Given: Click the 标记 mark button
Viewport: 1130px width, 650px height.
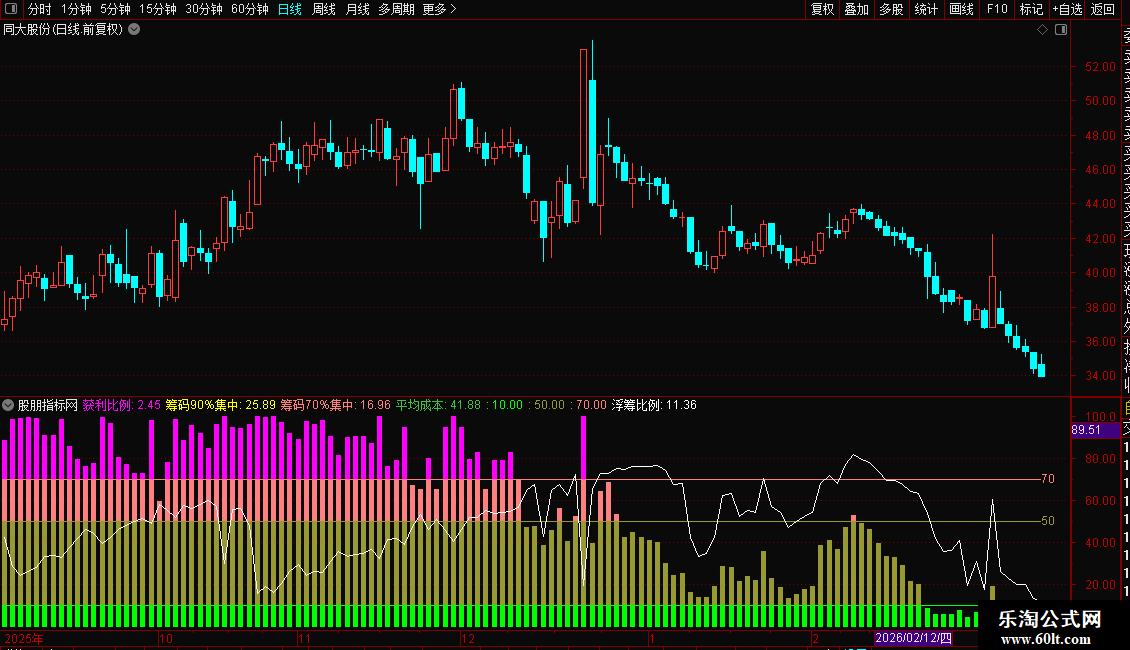Looking at the screenshot, I should [1031, 9].
